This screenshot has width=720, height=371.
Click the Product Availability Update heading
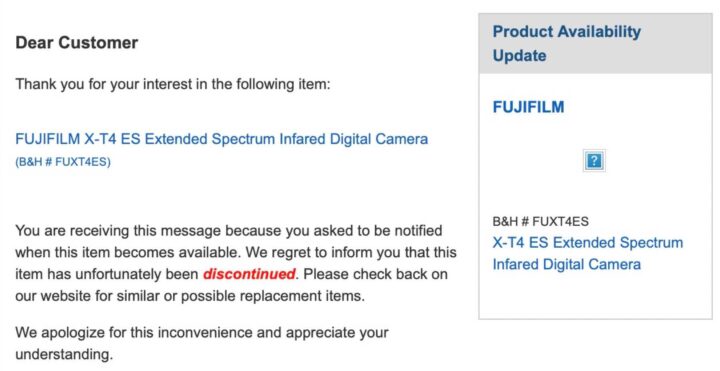coord(567,44)
